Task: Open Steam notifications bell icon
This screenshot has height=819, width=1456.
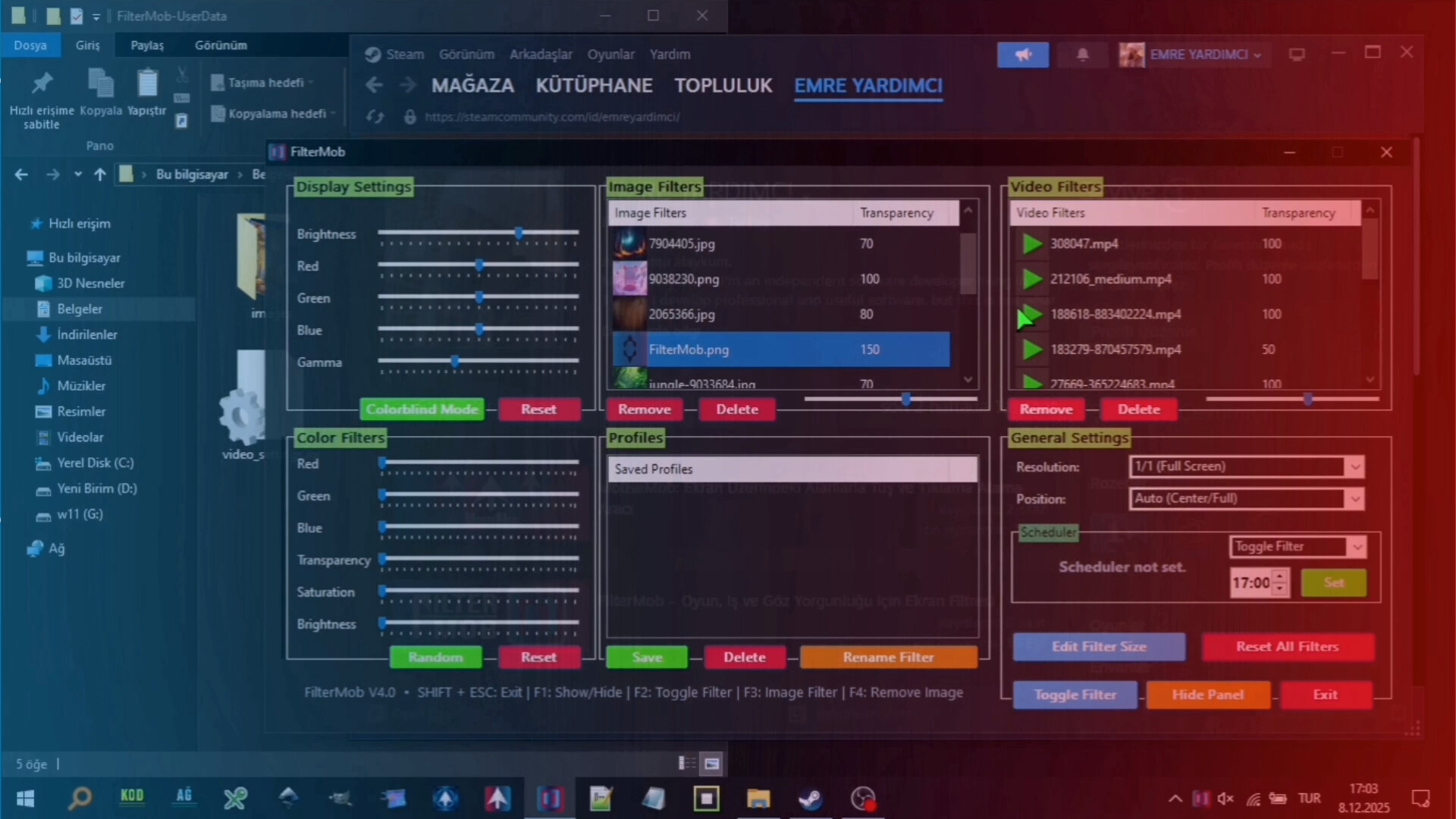Action: pos(1082,54)
